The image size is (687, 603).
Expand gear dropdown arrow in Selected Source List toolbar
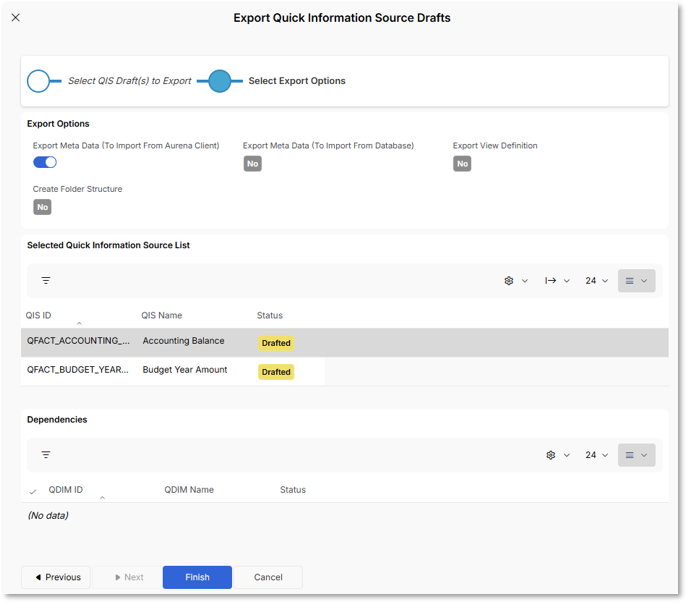[x=525, y=281]
